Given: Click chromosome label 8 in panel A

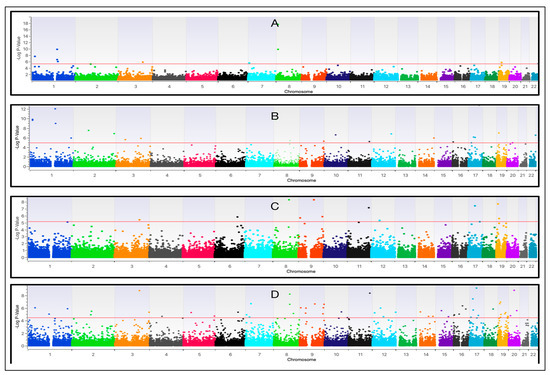Looking at the screenshot, I should 289,86.
